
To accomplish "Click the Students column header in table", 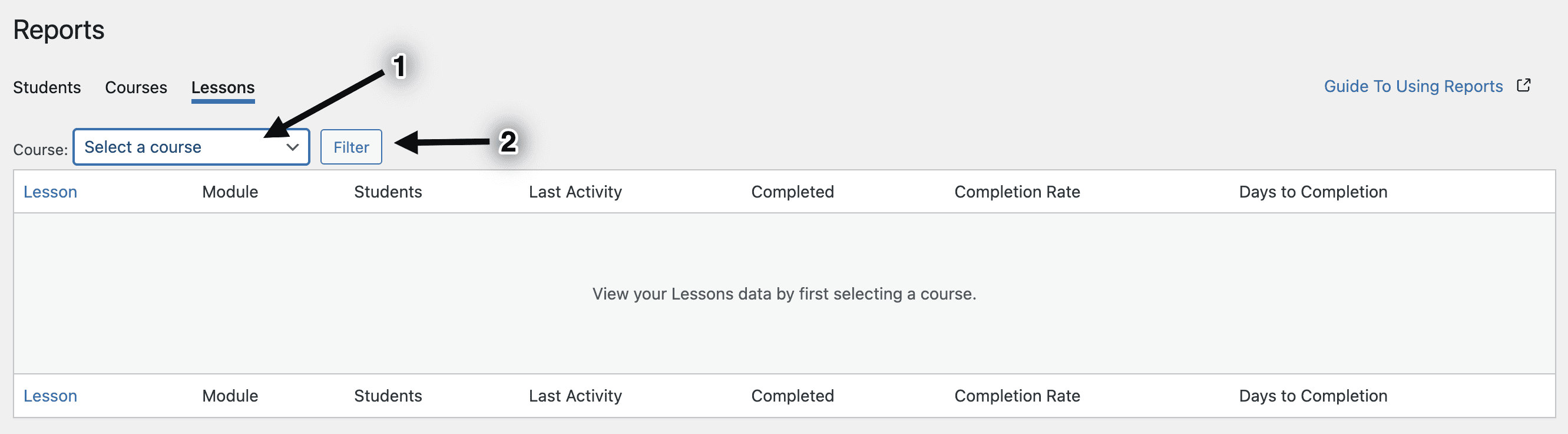I will click(388, 192).
